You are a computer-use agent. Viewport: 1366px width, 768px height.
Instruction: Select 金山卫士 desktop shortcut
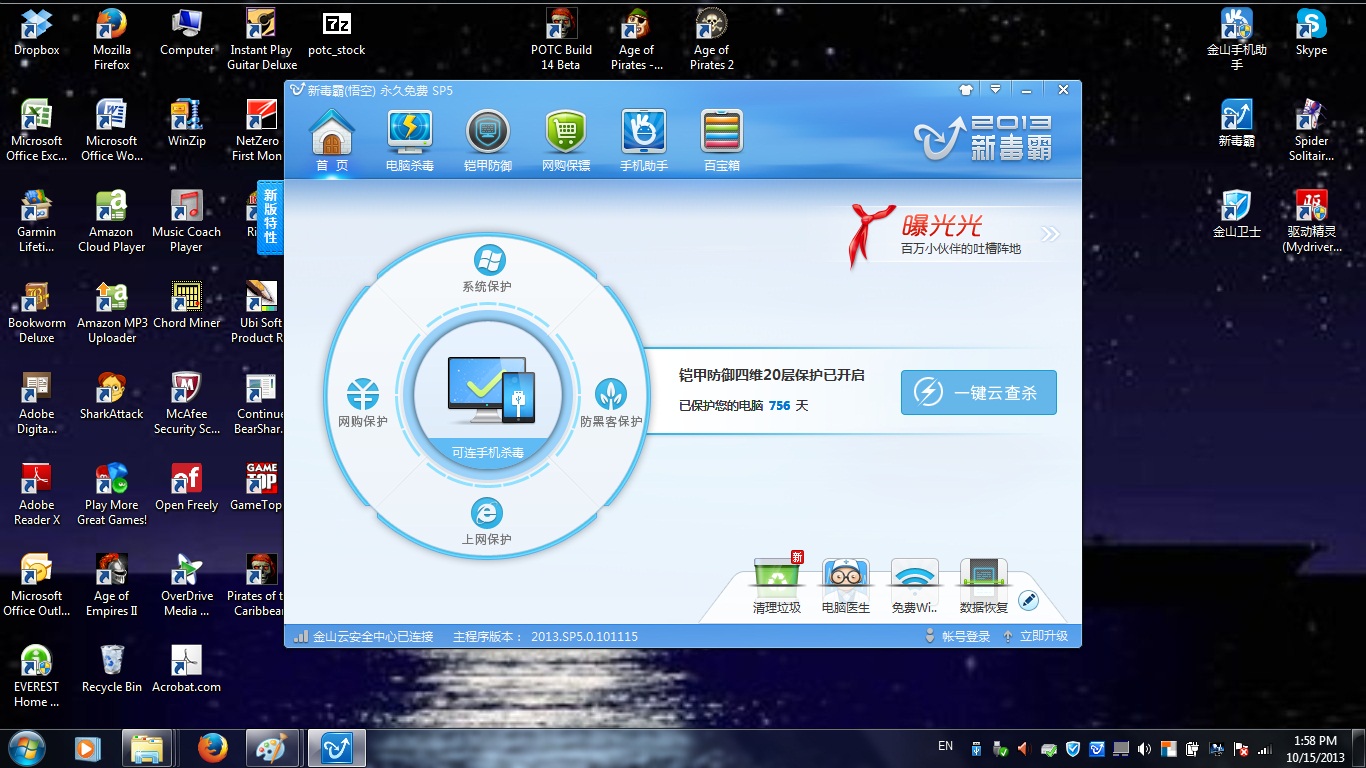[1236, 215]
